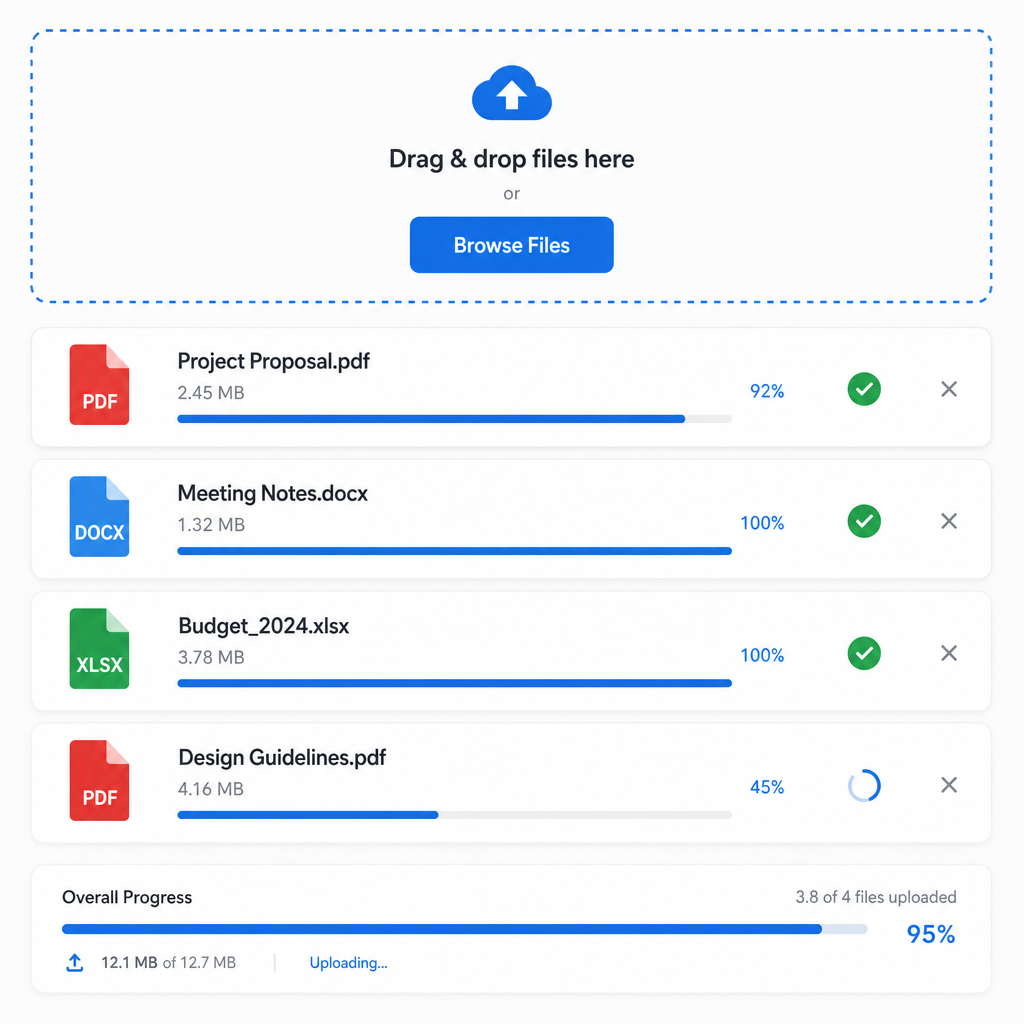Viewport: 1024px width, 1024px height.
Task: Click the Browse Files button
Action: pos(511,245)
